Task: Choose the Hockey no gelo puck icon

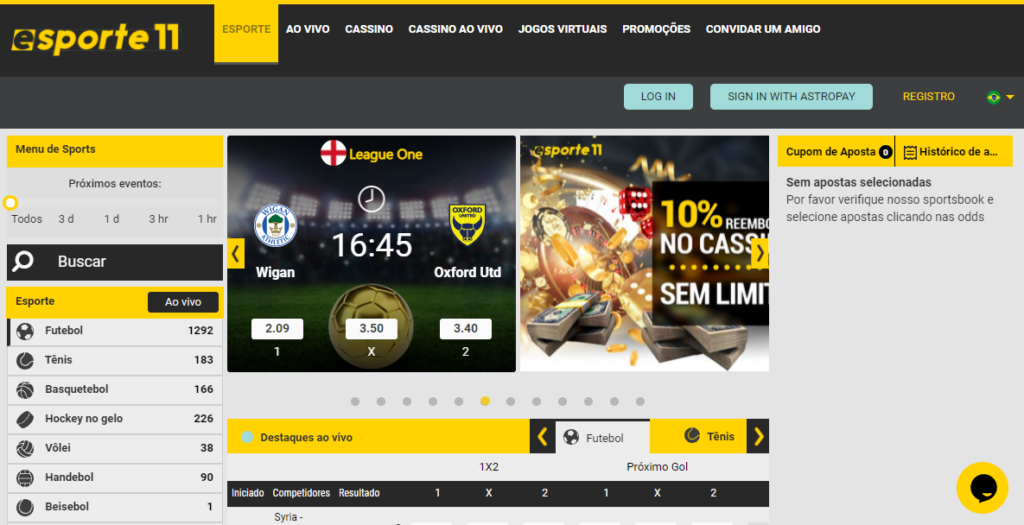Action: 25,419
